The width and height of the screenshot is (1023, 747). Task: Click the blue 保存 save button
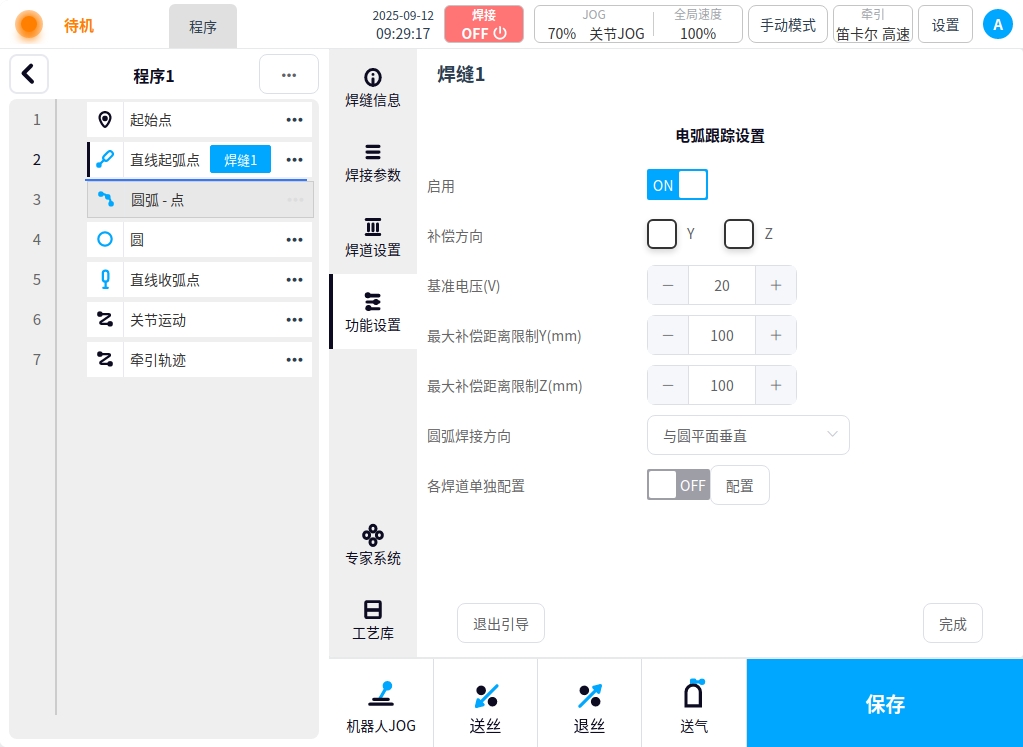[884, 703]
